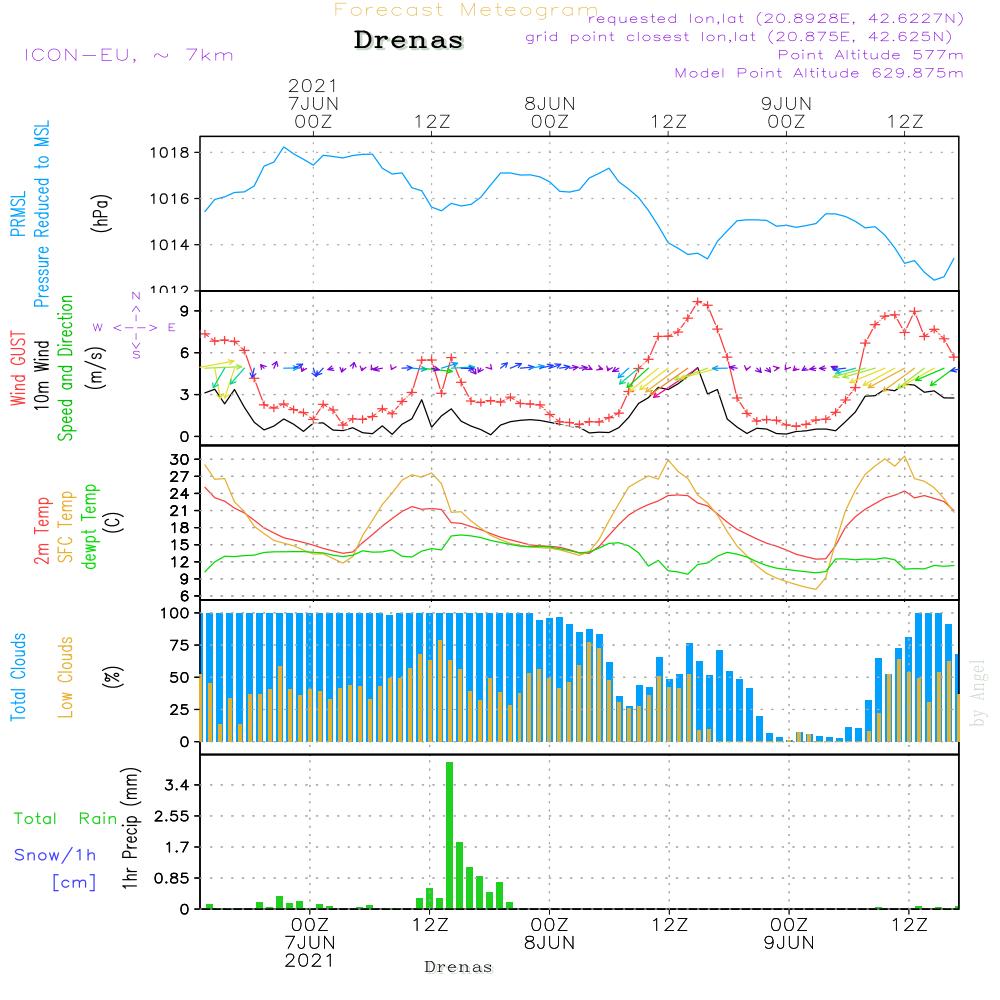This screenshot has width=1000, height=1000.
Task: Click the 'Forecast Meteogram' heading
Action: coord(466,10)
